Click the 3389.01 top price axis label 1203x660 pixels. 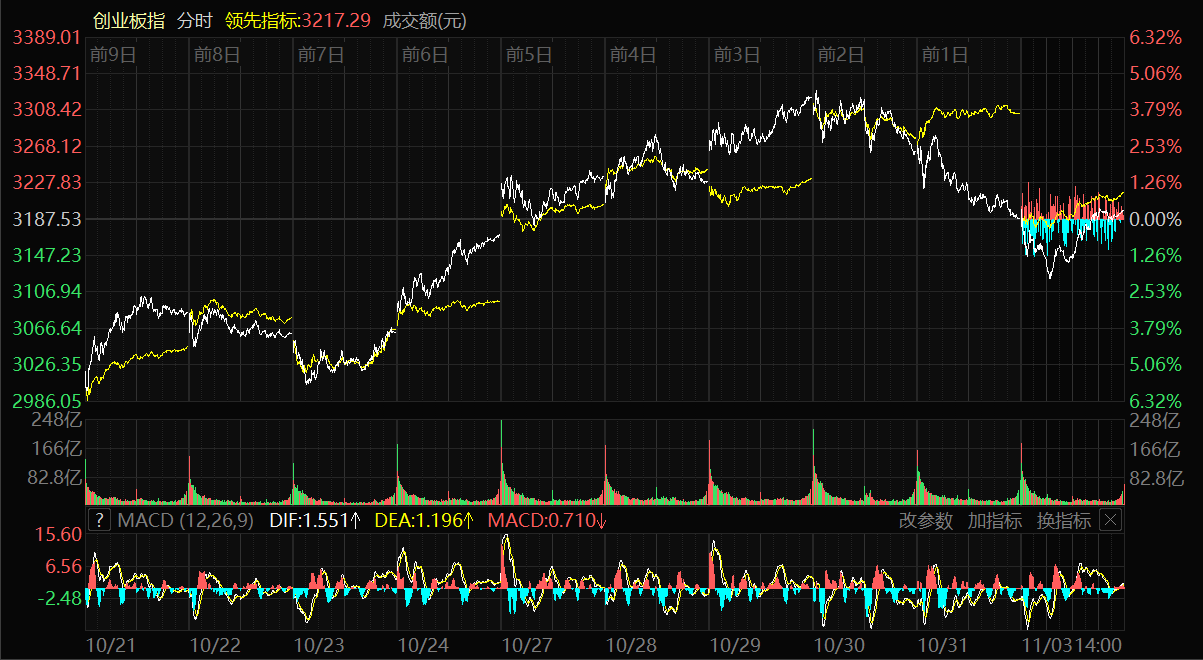pyautogui.click(x=46, y=37)
